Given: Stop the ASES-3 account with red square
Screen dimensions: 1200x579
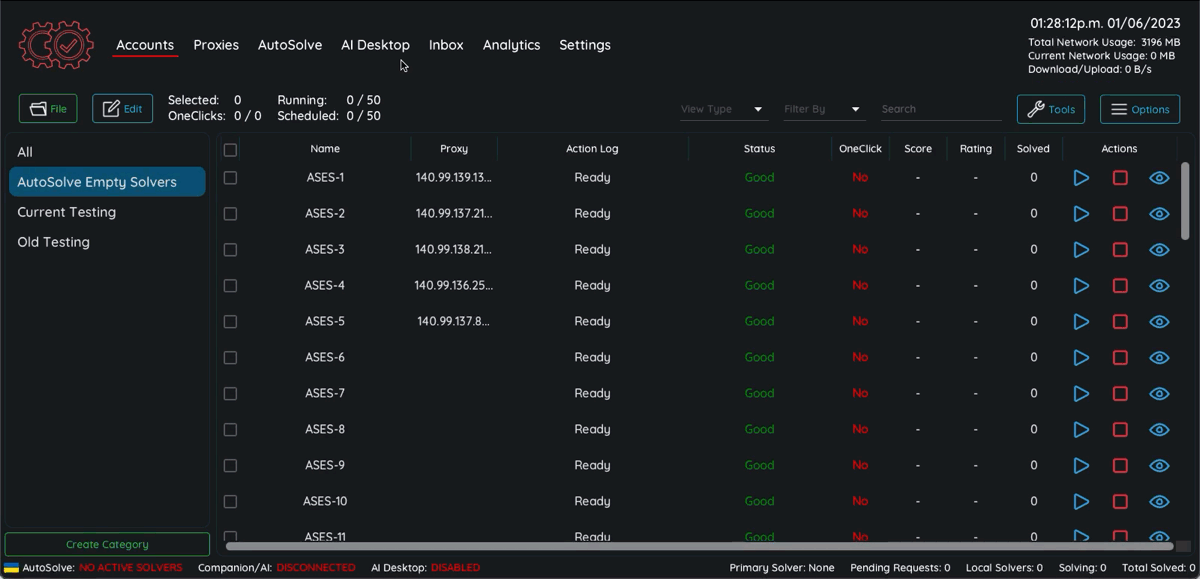Looking at the screenshot, I should tap(1120, 250).
